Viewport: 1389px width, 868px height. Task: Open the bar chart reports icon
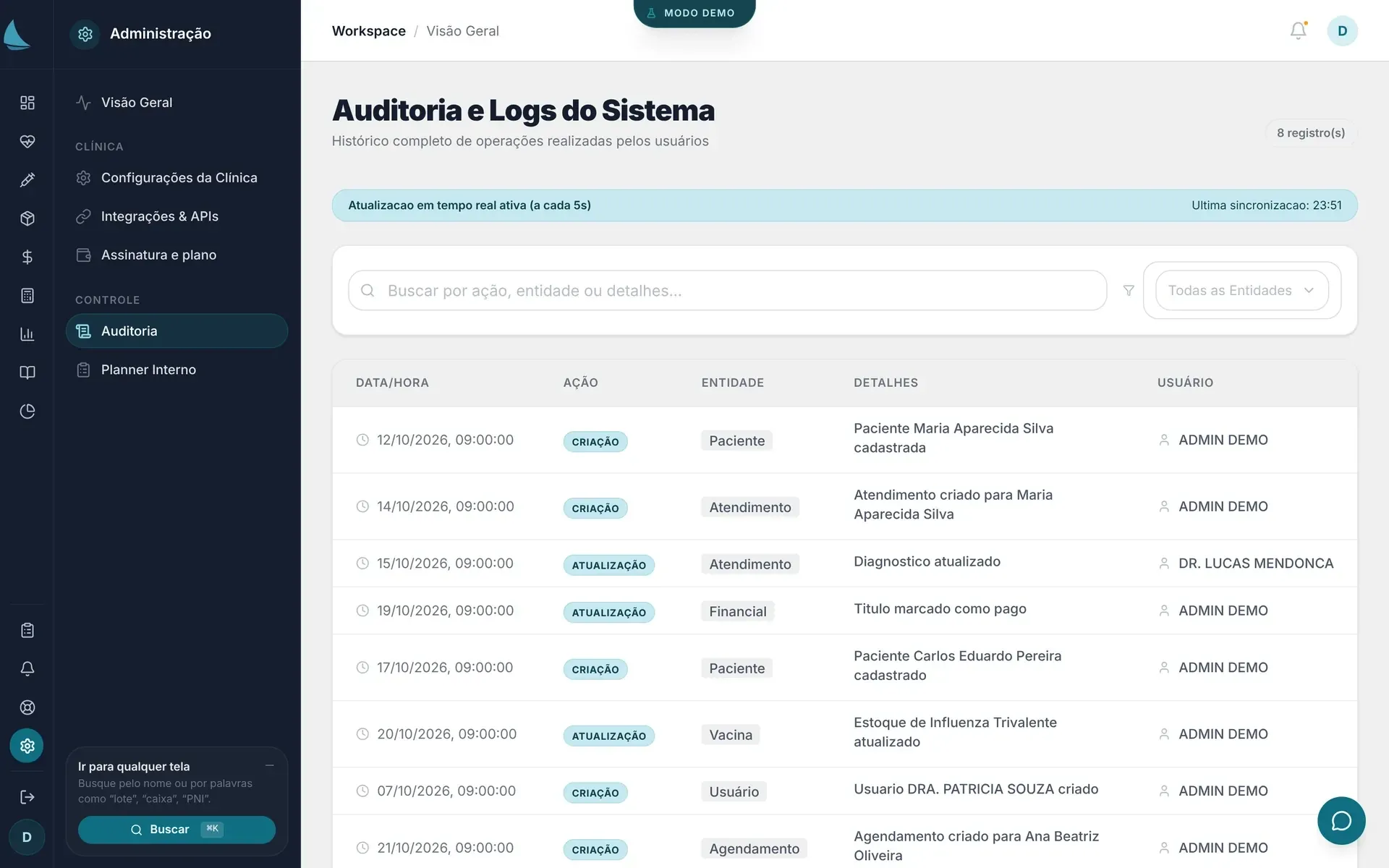(x=27, y=334)
